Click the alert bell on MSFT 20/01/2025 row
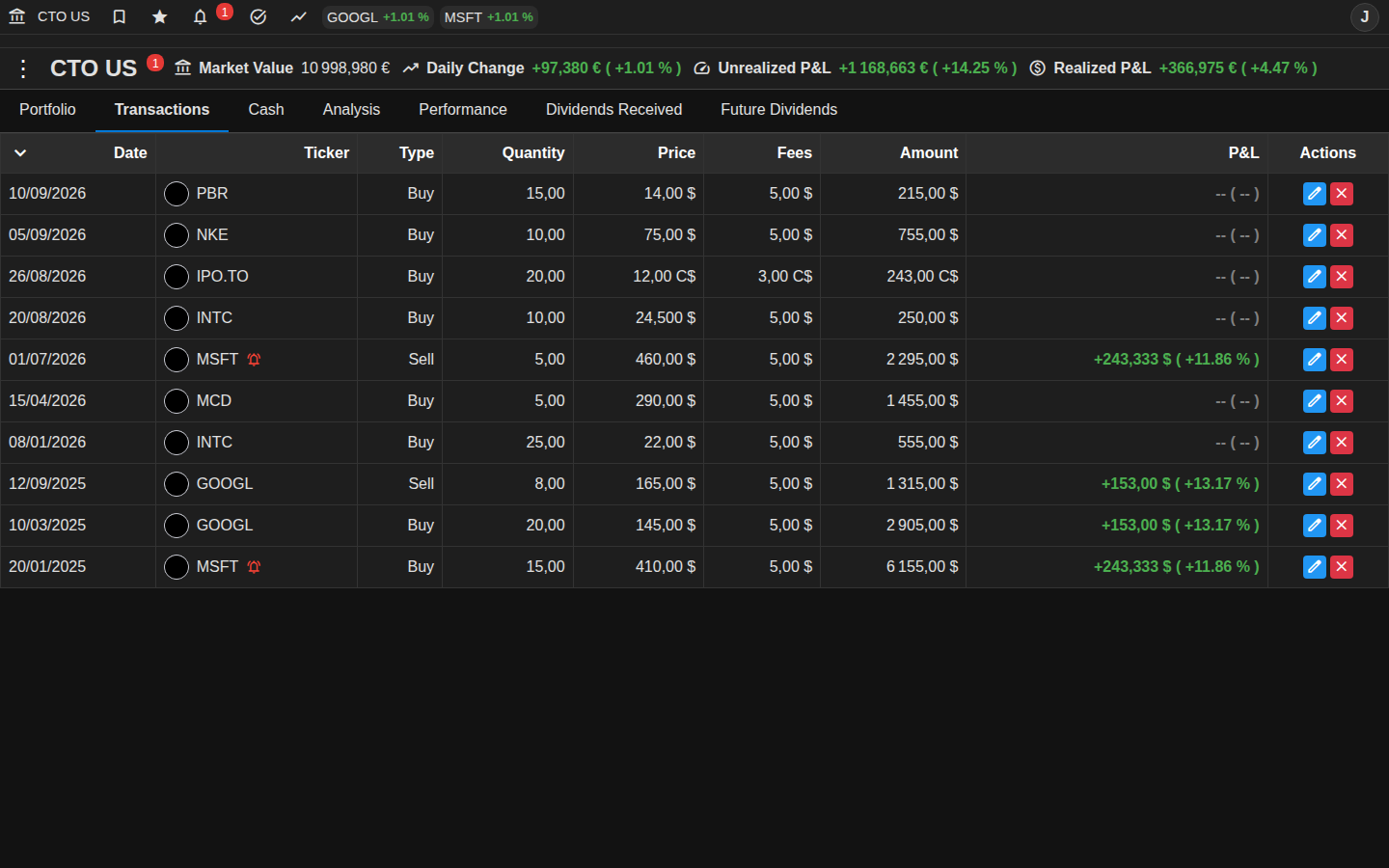Screen dimensions: 1389x868 pos(254,567)
